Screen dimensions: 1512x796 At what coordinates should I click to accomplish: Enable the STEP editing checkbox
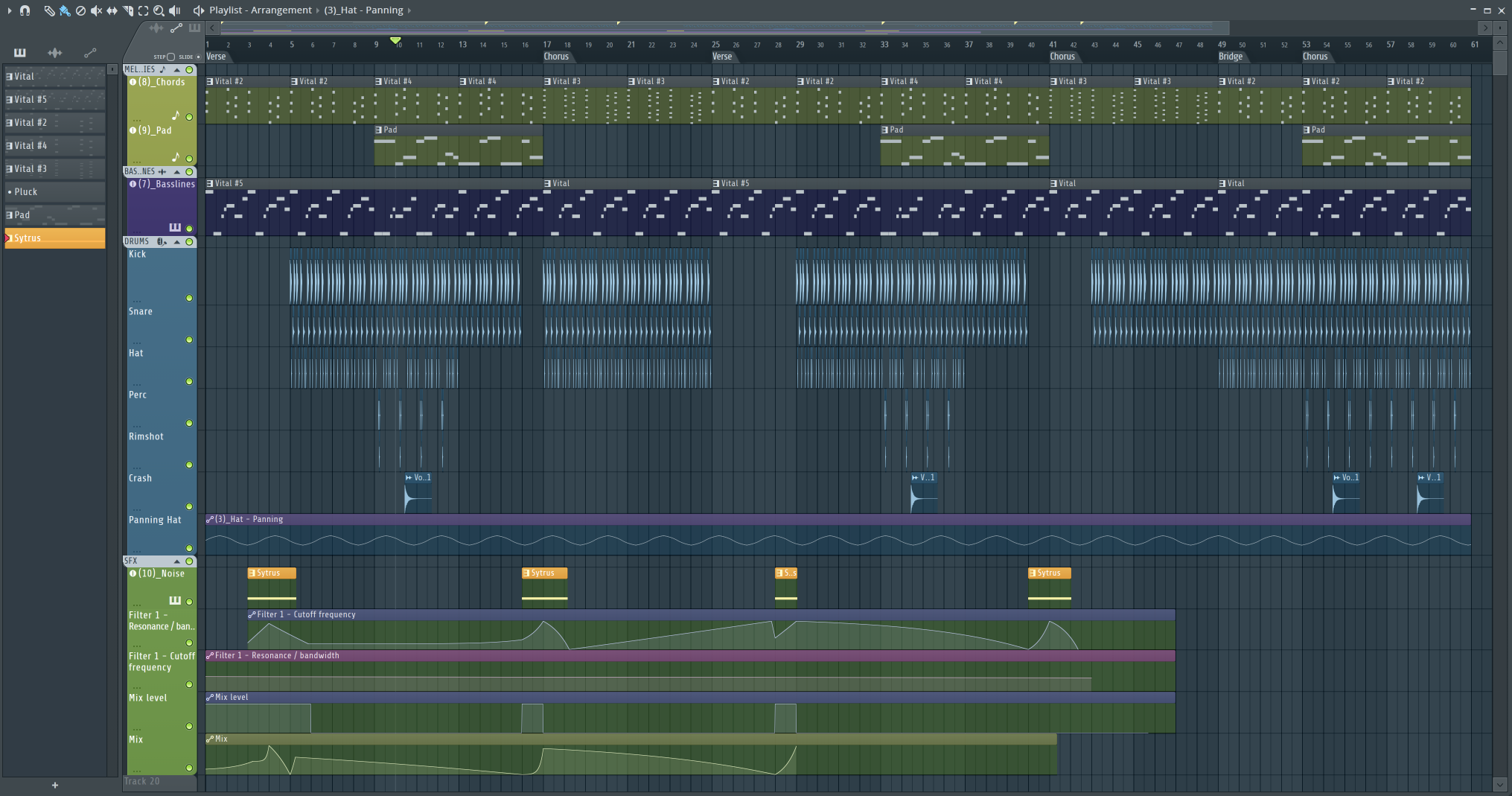170,57
